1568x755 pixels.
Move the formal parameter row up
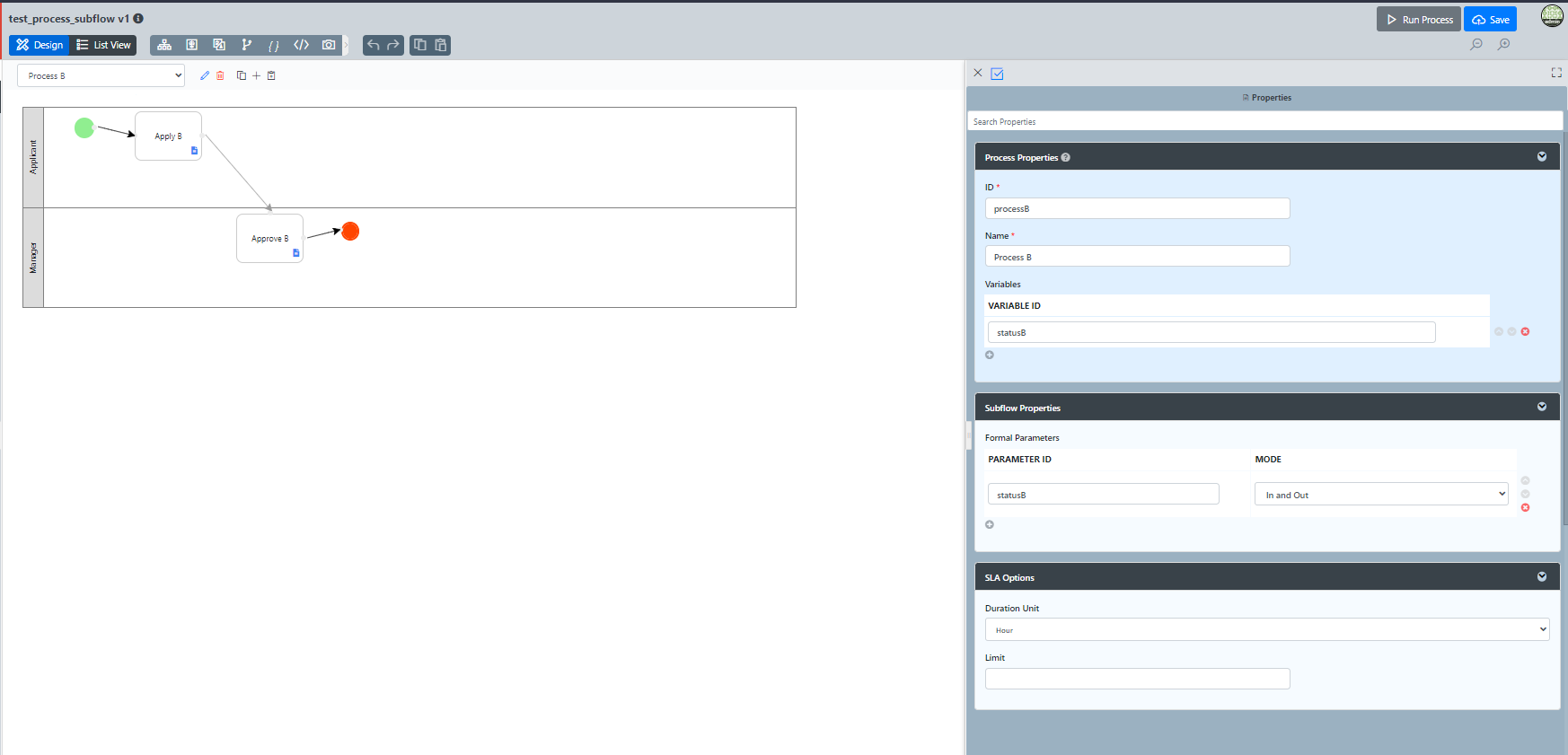point(1525,480)
